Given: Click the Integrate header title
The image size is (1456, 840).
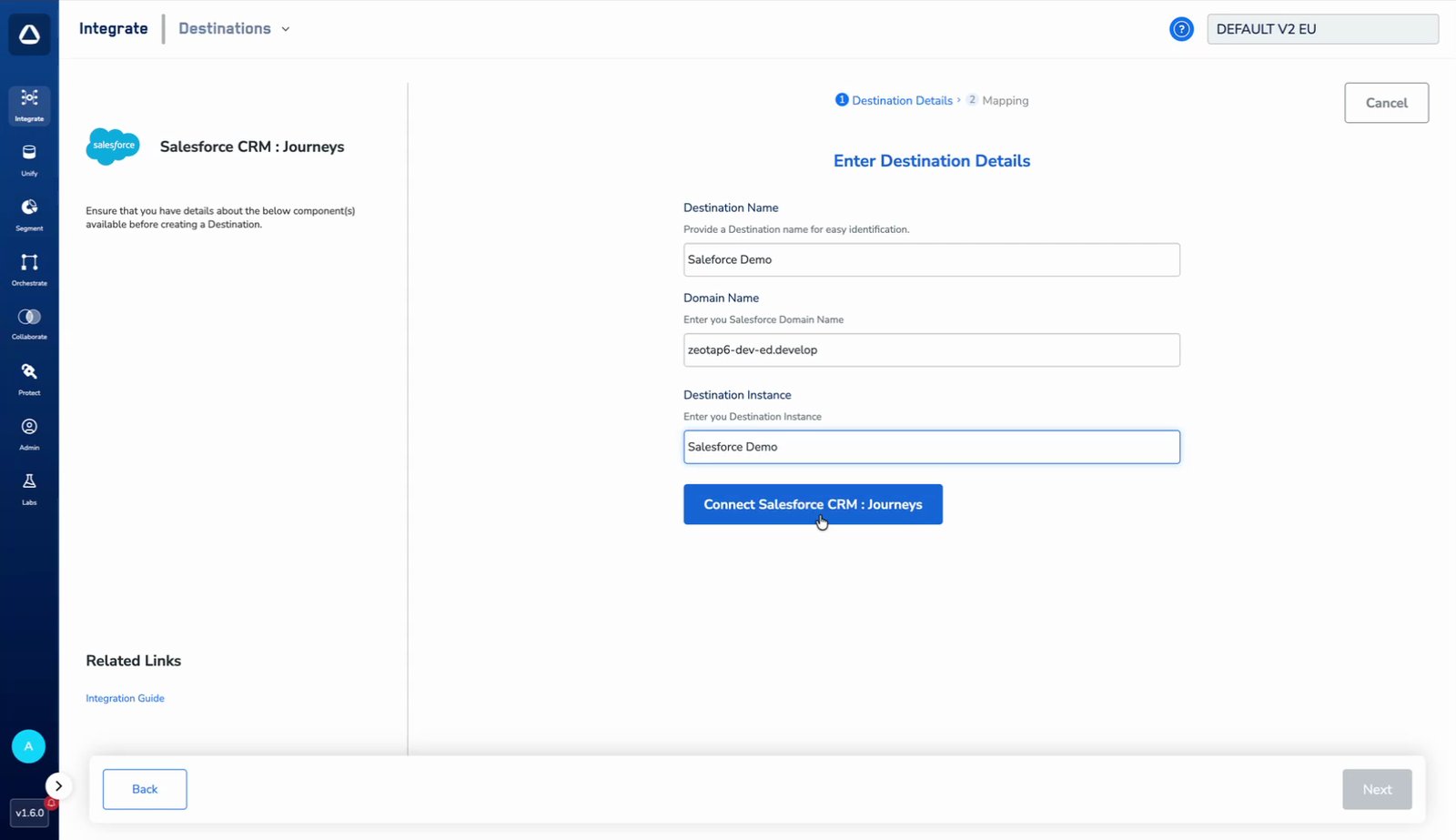Looking at the screenshot, I should click(114, 28).
